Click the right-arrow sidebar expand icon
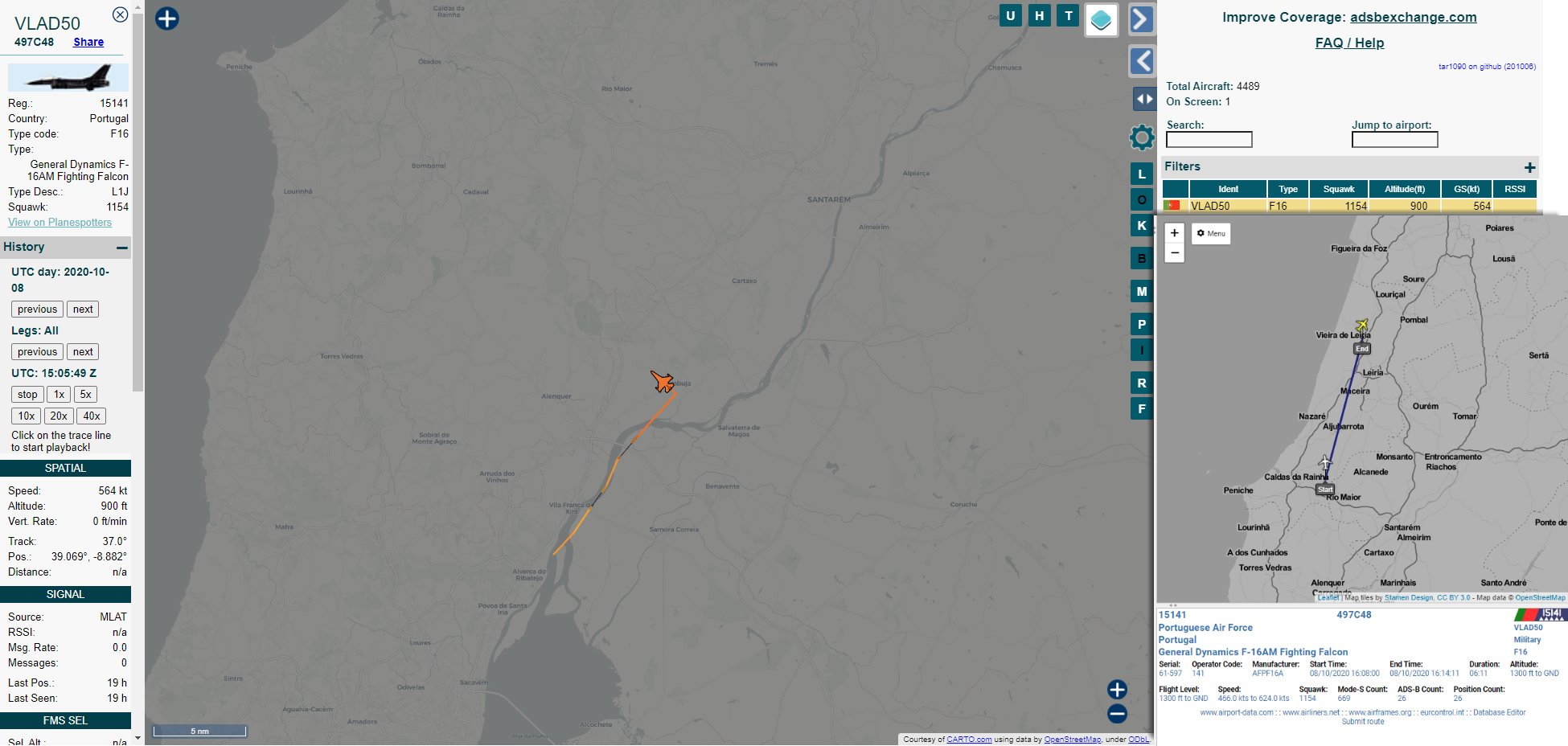 1142,19
